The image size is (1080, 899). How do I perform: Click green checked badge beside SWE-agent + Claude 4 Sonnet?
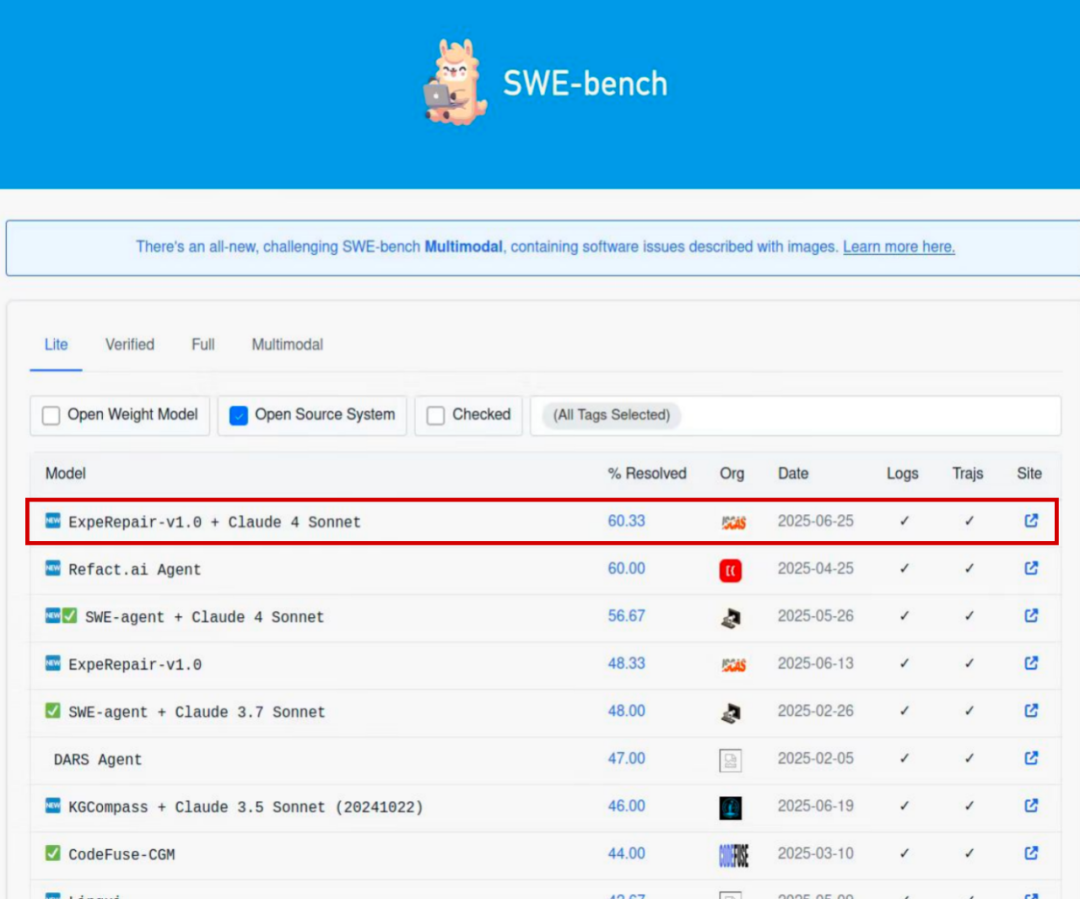[70, 615]
